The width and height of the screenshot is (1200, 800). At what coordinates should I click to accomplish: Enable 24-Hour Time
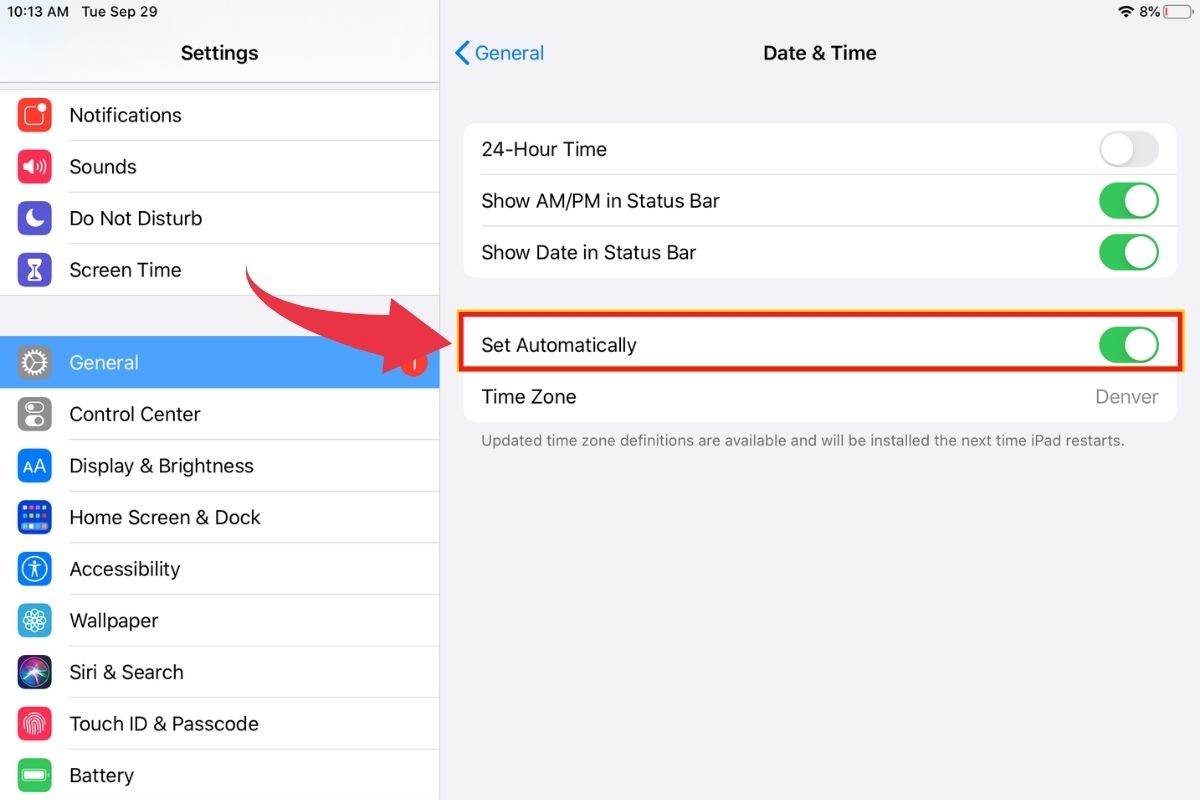click(x=1128, y=149)
